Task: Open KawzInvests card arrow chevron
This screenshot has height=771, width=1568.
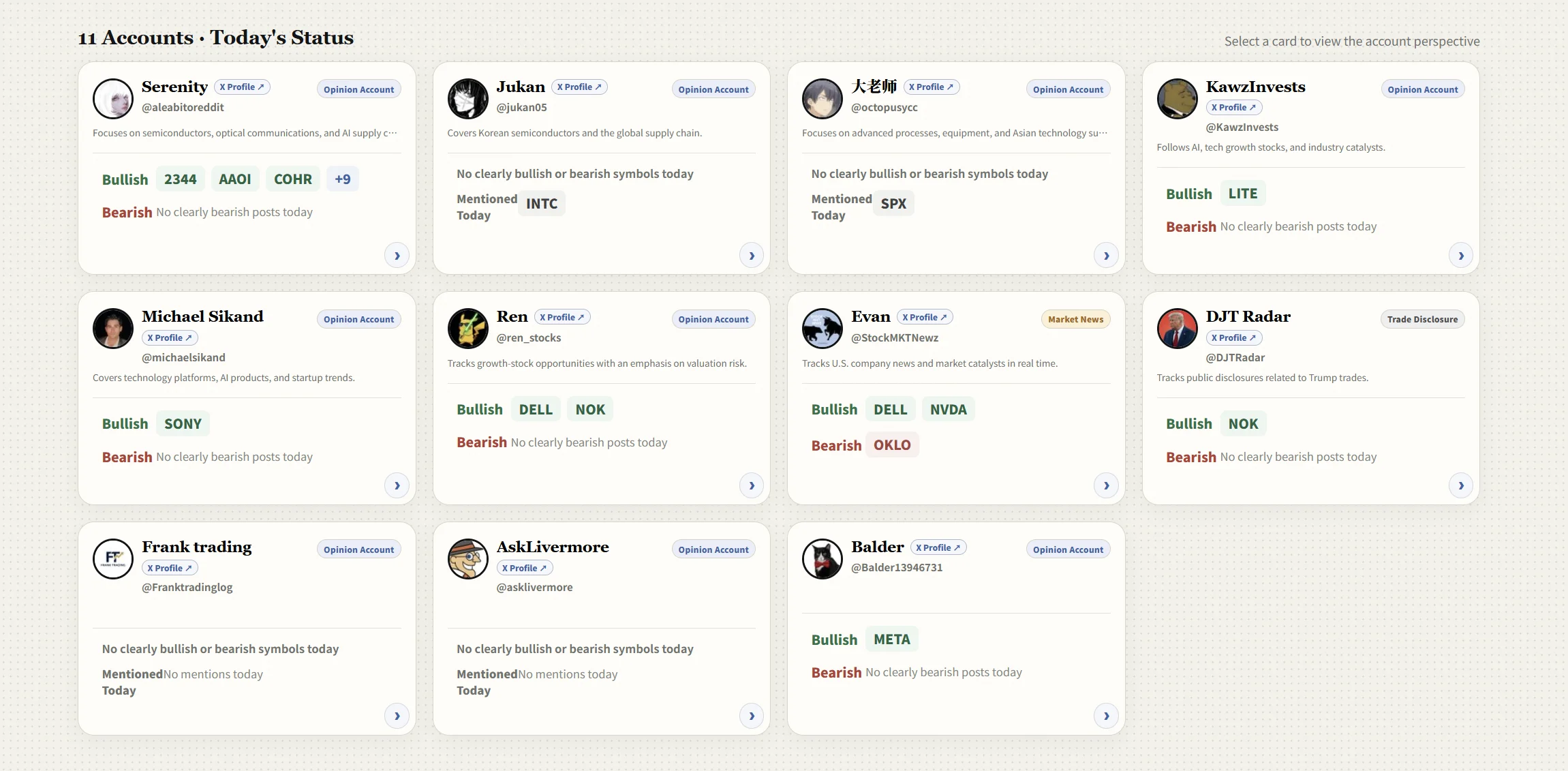Action: click(1461, 256)
